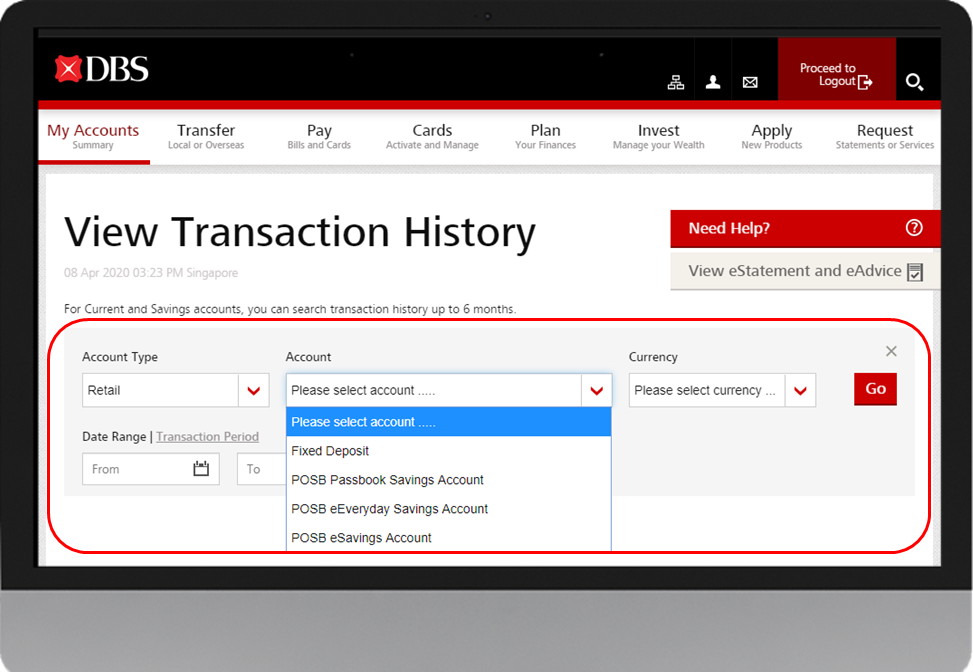Click the Need Help question mark icon
This screenshot has height=672, width=973.
(914, 228)
